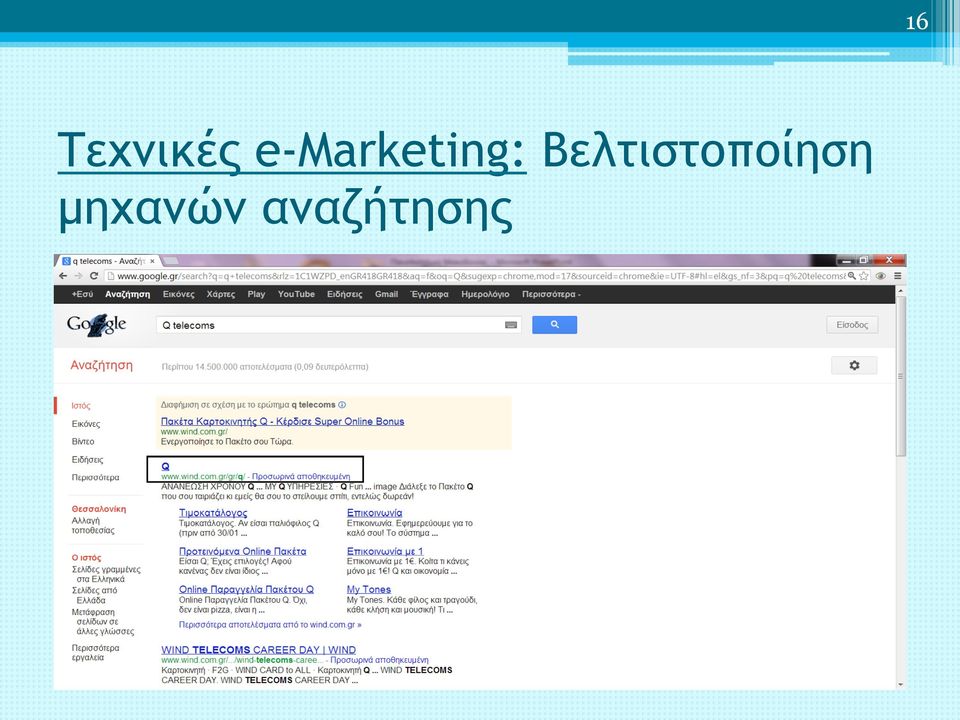
Task: Filter by Σελίδες από Ελλάδα
Action: 94,595
